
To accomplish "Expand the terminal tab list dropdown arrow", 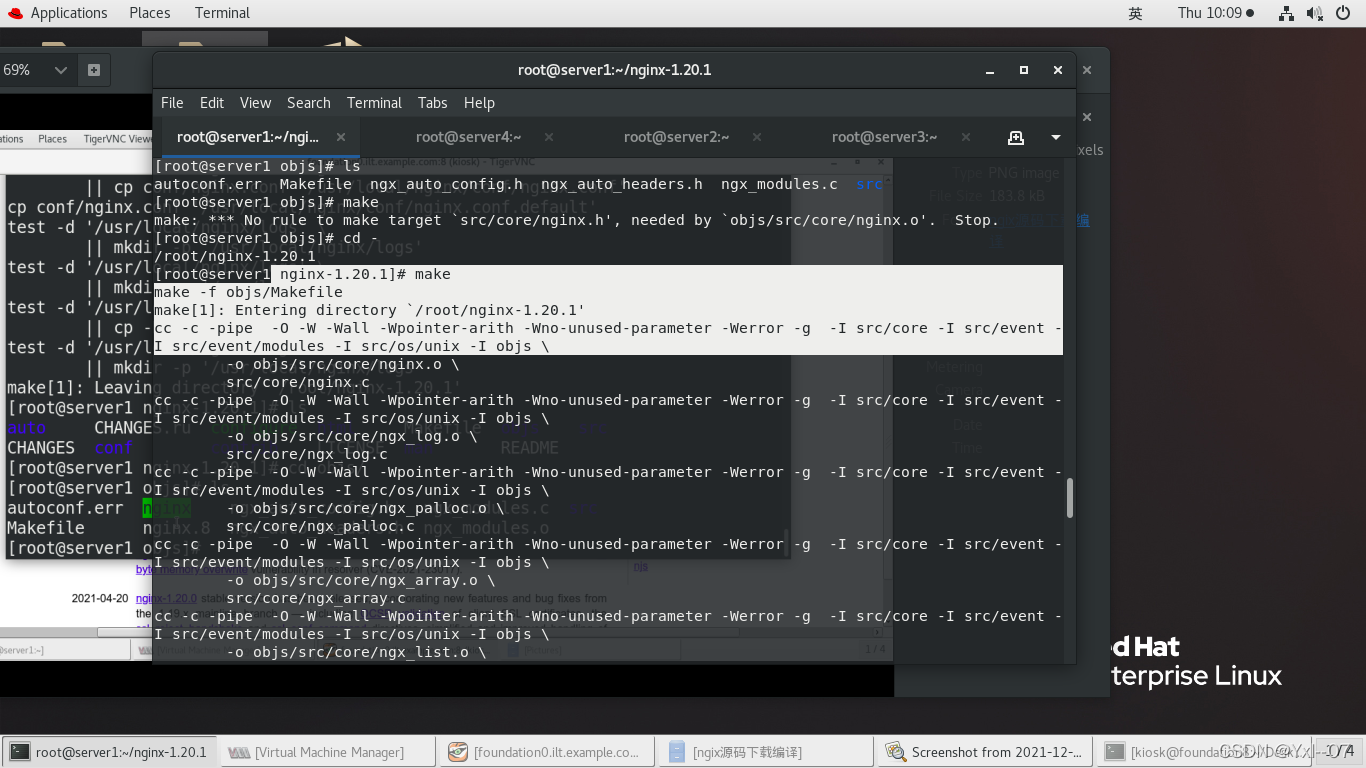I will click(1056, 137).
